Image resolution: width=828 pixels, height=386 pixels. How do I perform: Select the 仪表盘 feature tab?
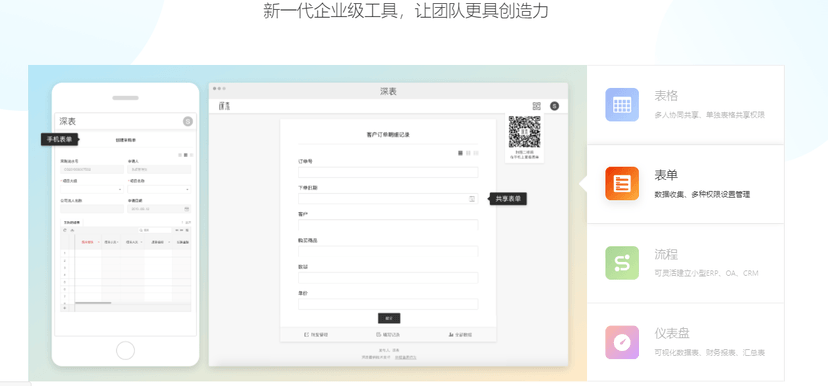click(x=685, y=342)
